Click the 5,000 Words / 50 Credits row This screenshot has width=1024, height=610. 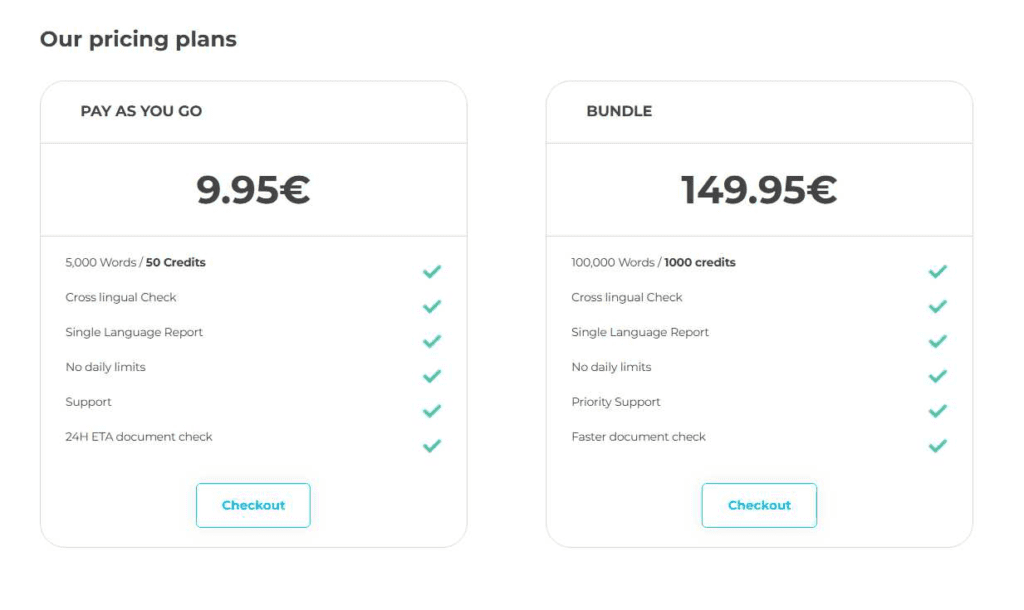[134, 262]
